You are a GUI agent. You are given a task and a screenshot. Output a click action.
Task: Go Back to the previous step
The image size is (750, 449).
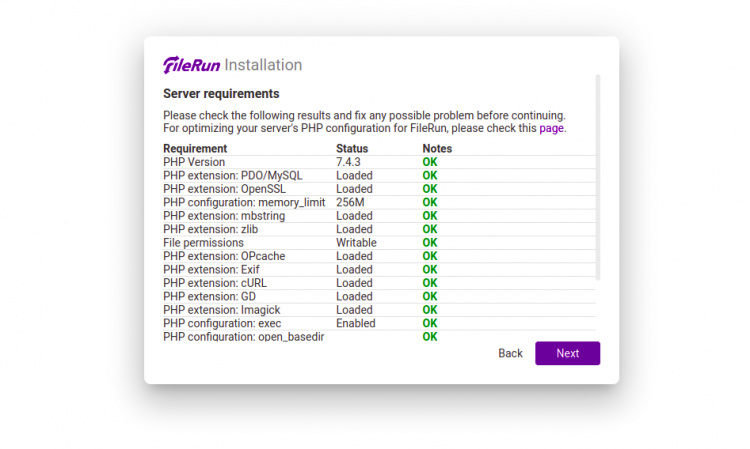click(x=510, y=353)
